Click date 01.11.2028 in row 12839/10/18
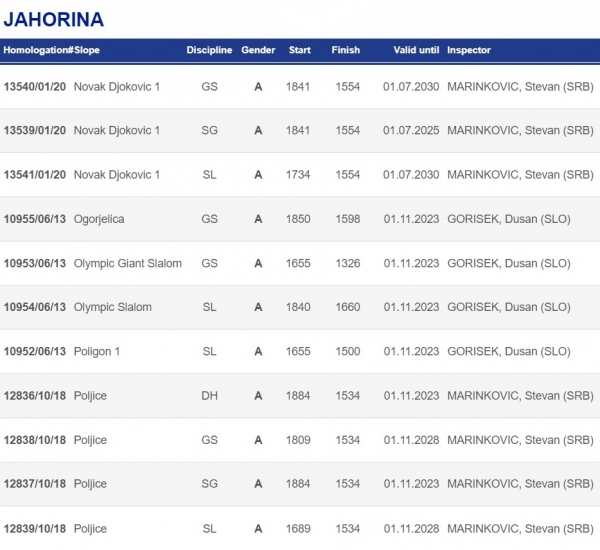Viewport: 600px width, 550px height. tap(411, 529)
